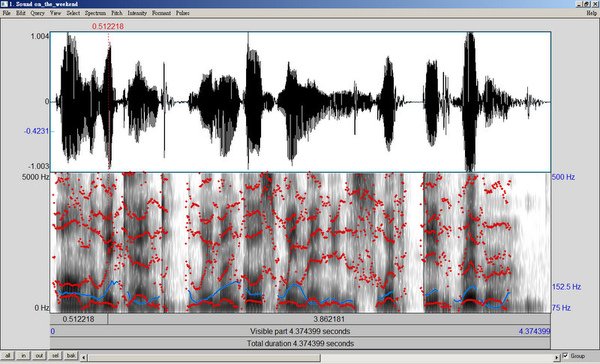The height and width of the screenshot is (364, 600).
Task: Open the Edit menu
Action: click(x=21, y=13)
